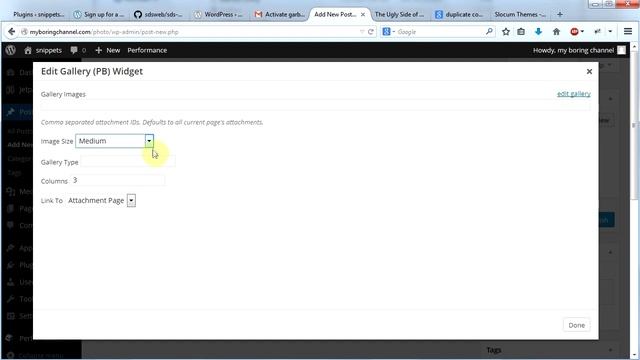The image size is (640, 360).
Task: Switch to the Sign up for a tab
Action: tap(99, 14)
